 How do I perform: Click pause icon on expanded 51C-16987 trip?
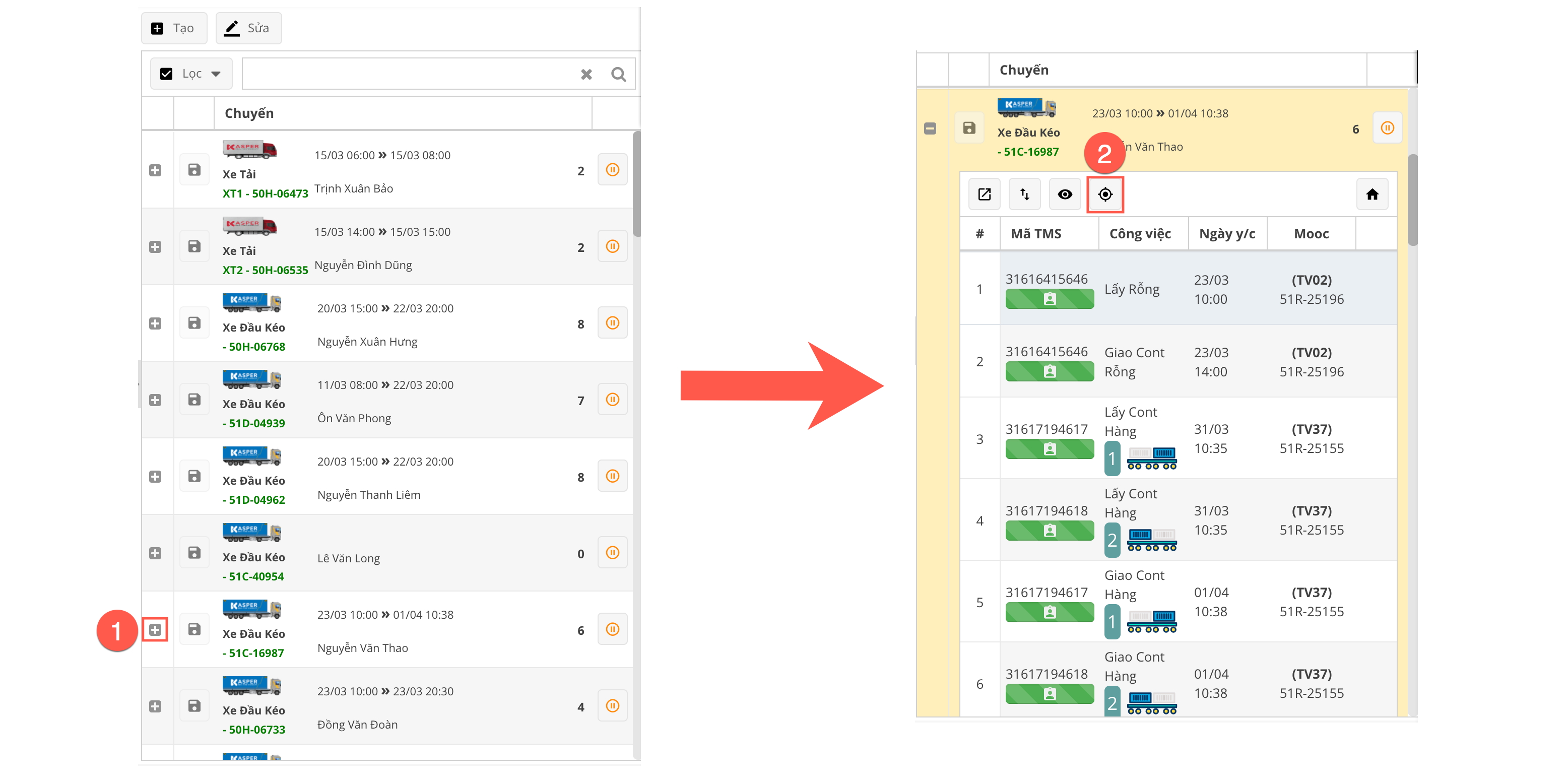1387,128
